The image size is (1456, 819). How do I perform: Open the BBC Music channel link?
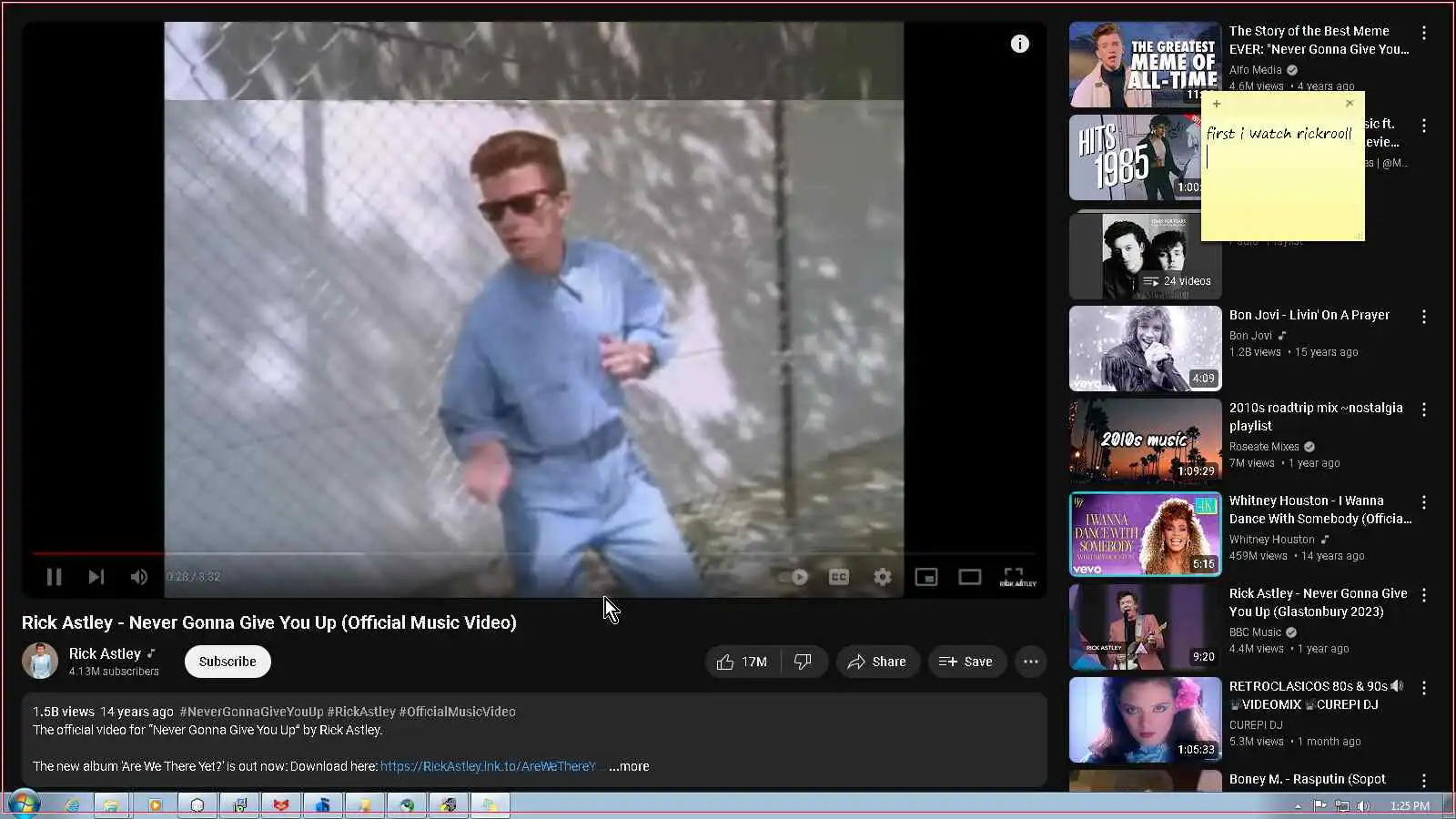click(1255, 632)
